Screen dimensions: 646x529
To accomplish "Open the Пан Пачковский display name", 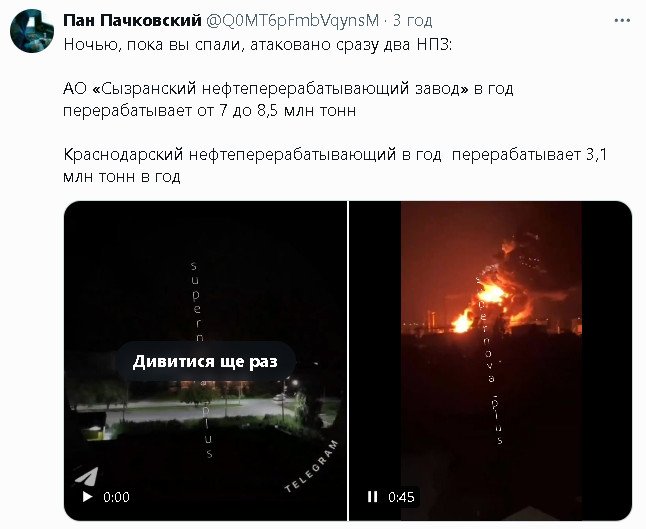I will [132, 20].
